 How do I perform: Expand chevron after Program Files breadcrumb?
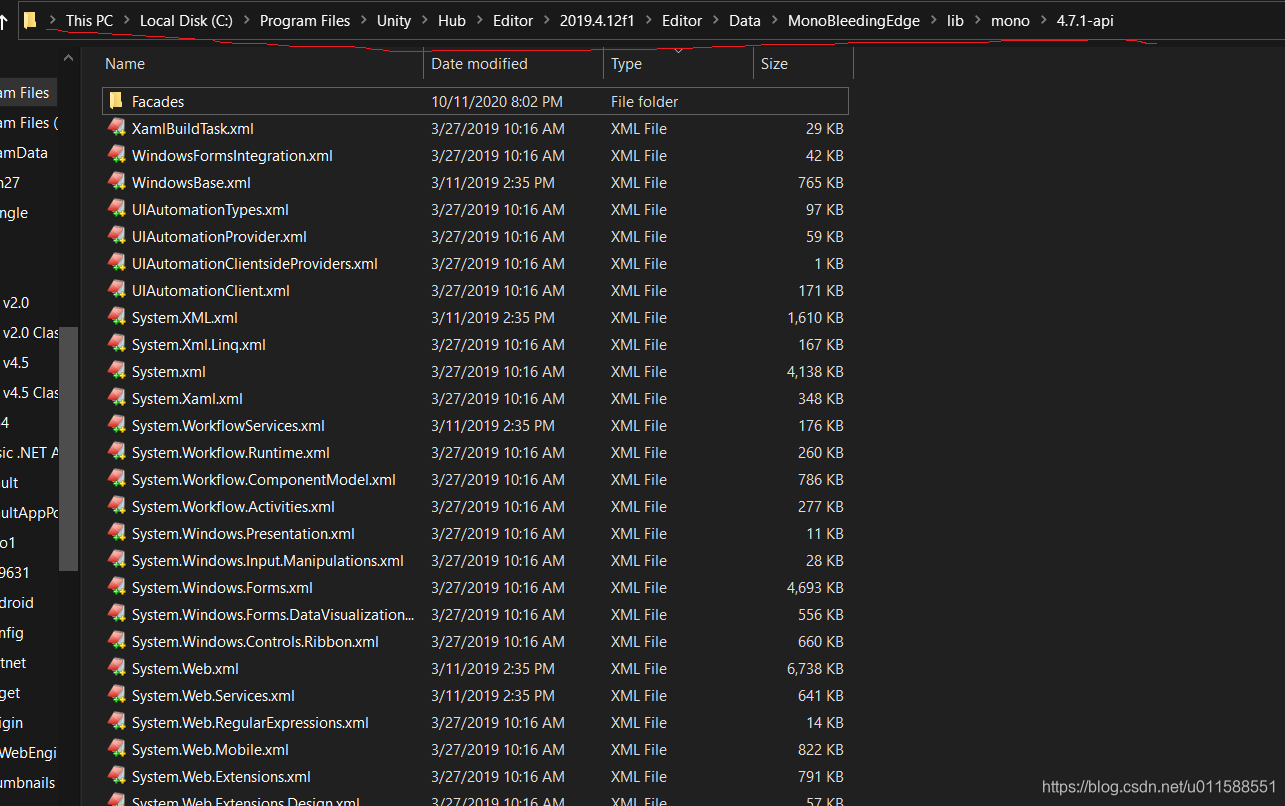tap(364, 21)
